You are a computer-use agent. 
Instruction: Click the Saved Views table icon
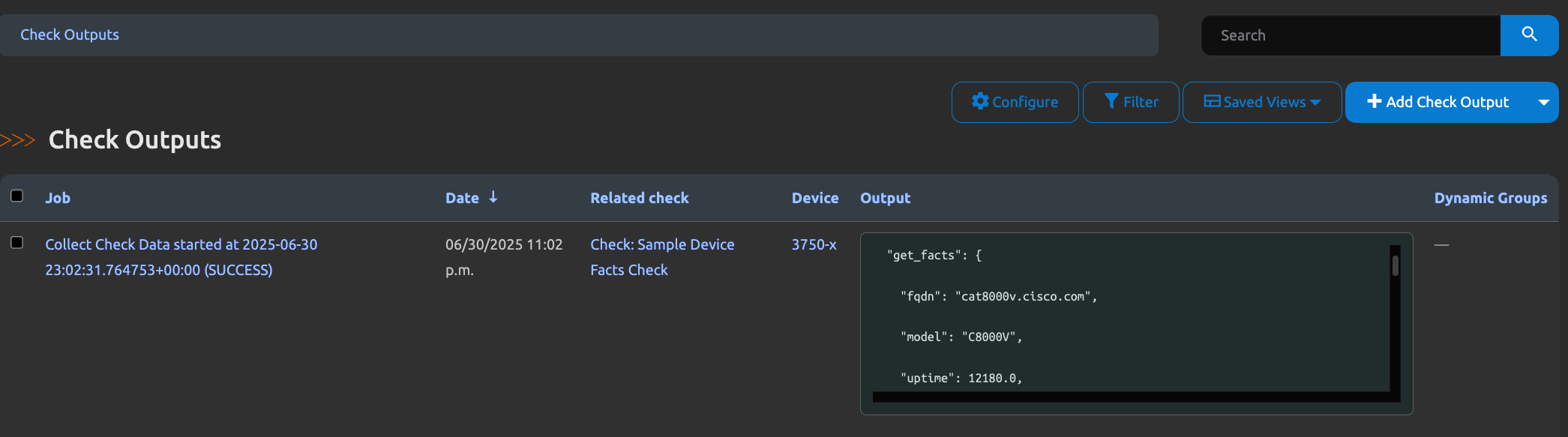click(1212, 101)
